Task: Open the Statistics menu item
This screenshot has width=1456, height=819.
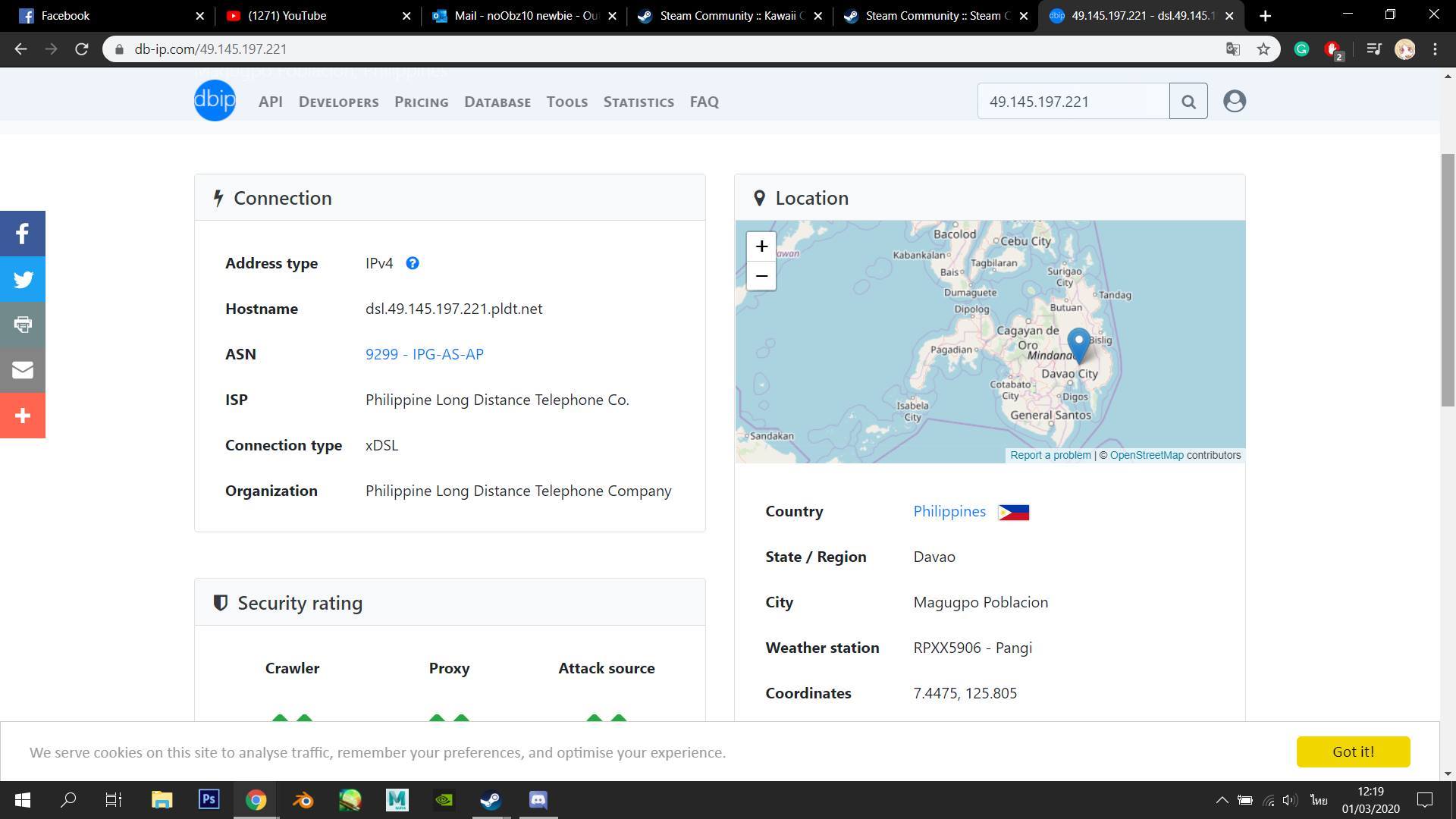Action: (x=639, y=101)
